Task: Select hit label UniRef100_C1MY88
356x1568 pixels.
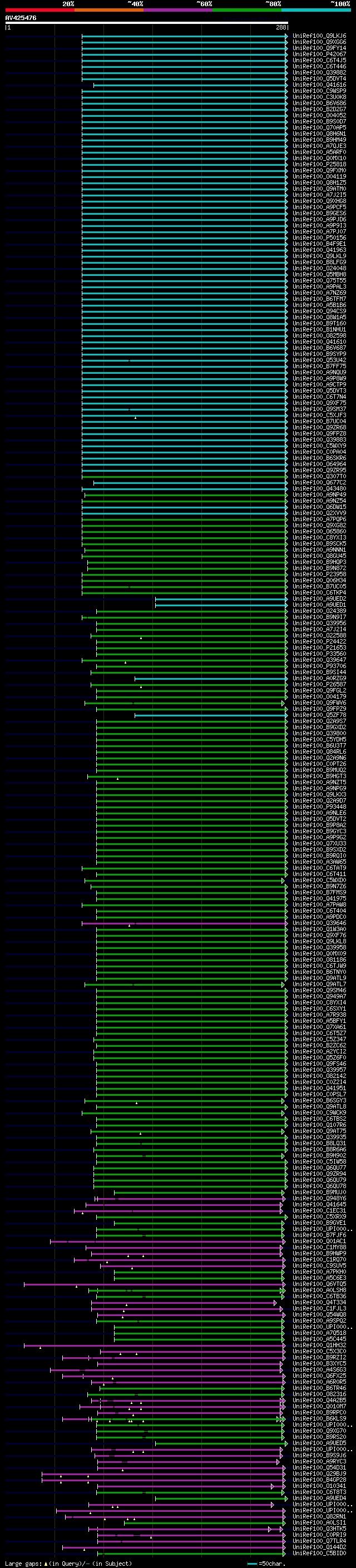Action: coord(319,1247)
